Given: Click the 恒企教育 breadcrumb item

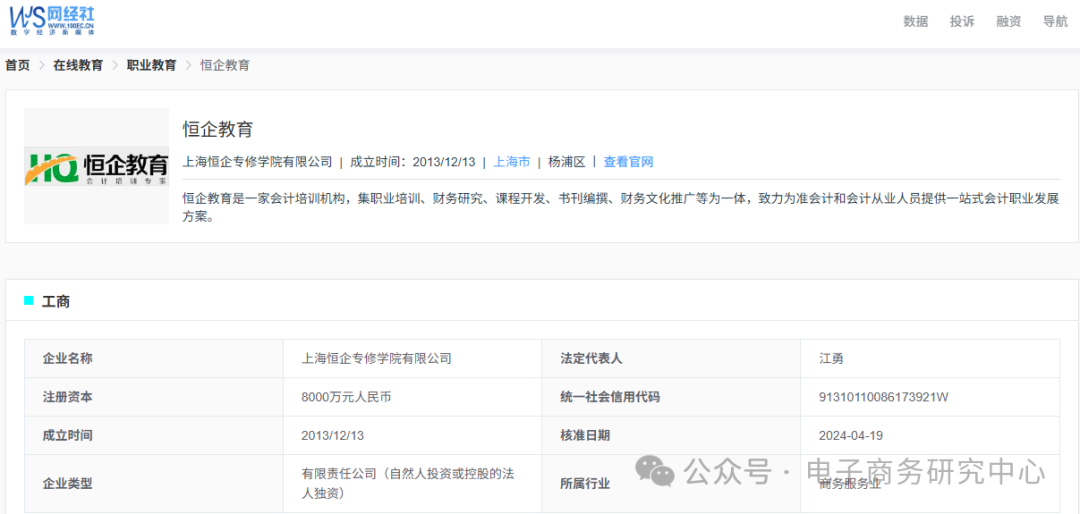Looking at the screenshot, I should 225,65.
